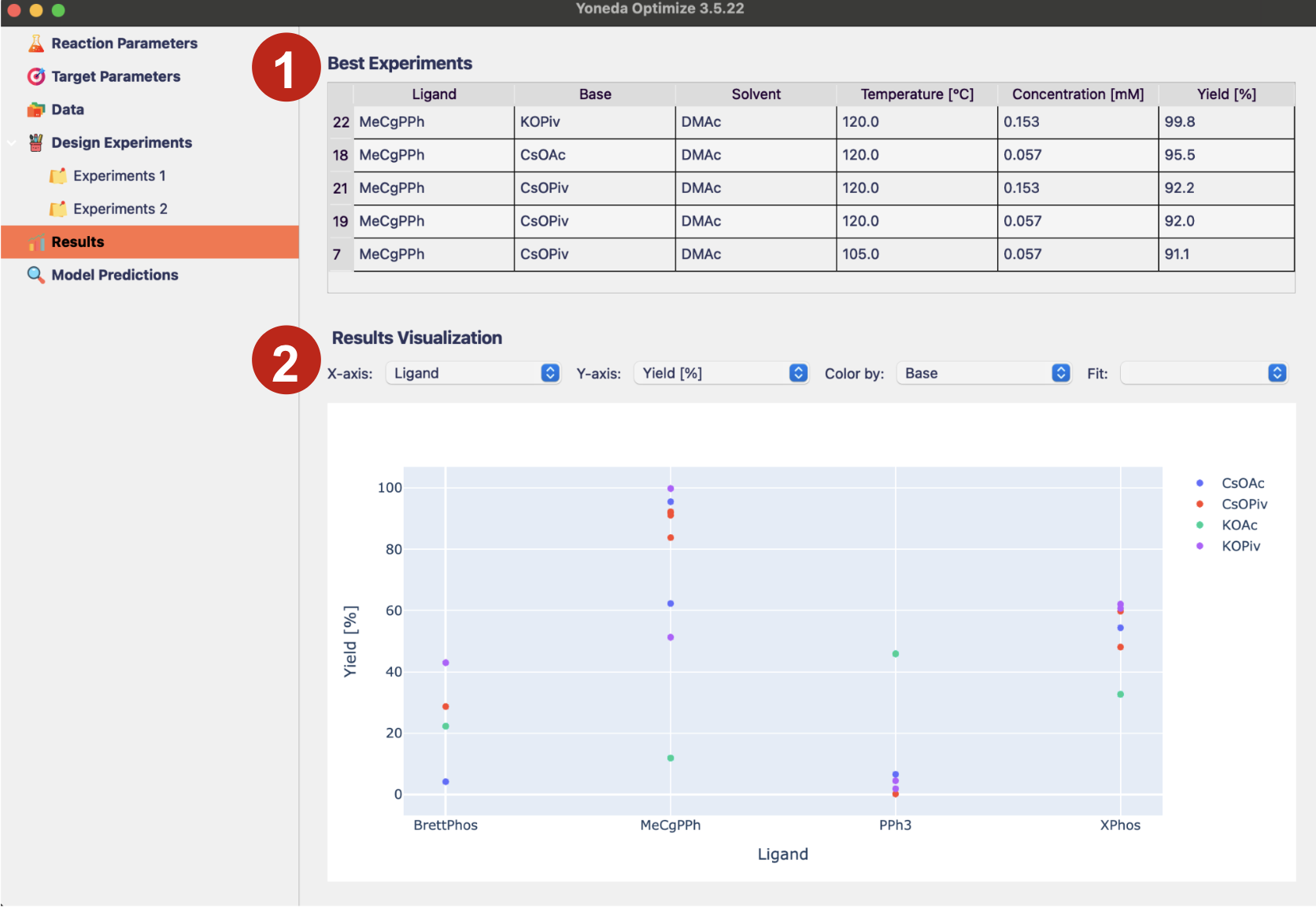Sort table by Ligand column header

[x=434, y=94]
